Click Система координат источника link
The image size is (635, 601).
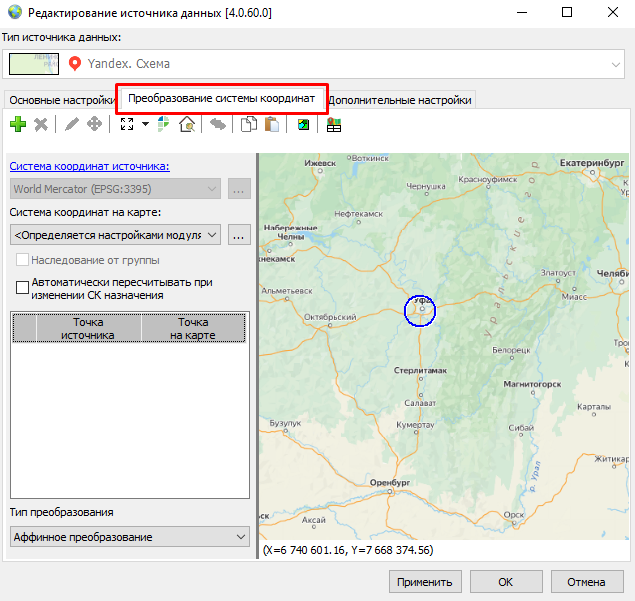pyautogui.click(x=89, y=166)
